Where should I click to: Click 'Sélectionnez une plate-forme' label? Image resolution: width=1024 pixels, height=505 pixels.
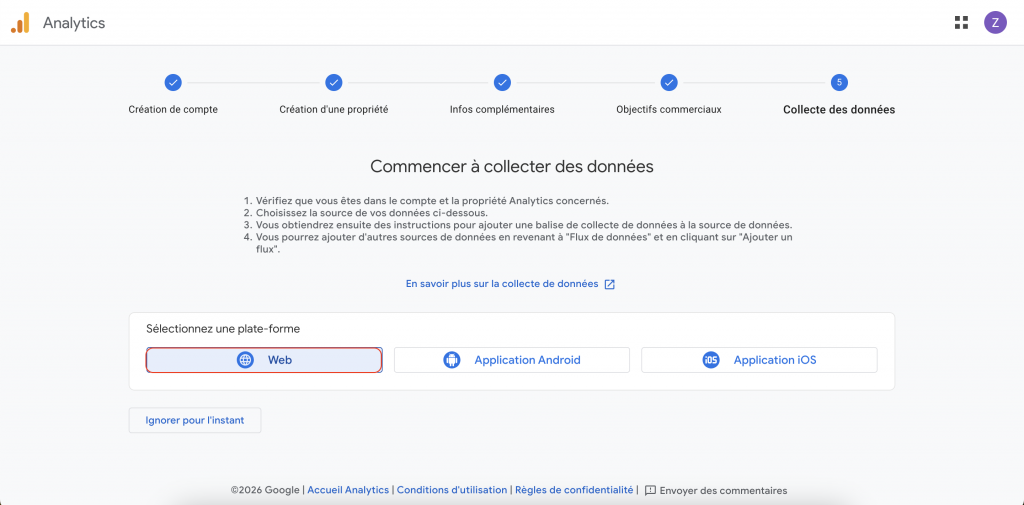(223, 329)
